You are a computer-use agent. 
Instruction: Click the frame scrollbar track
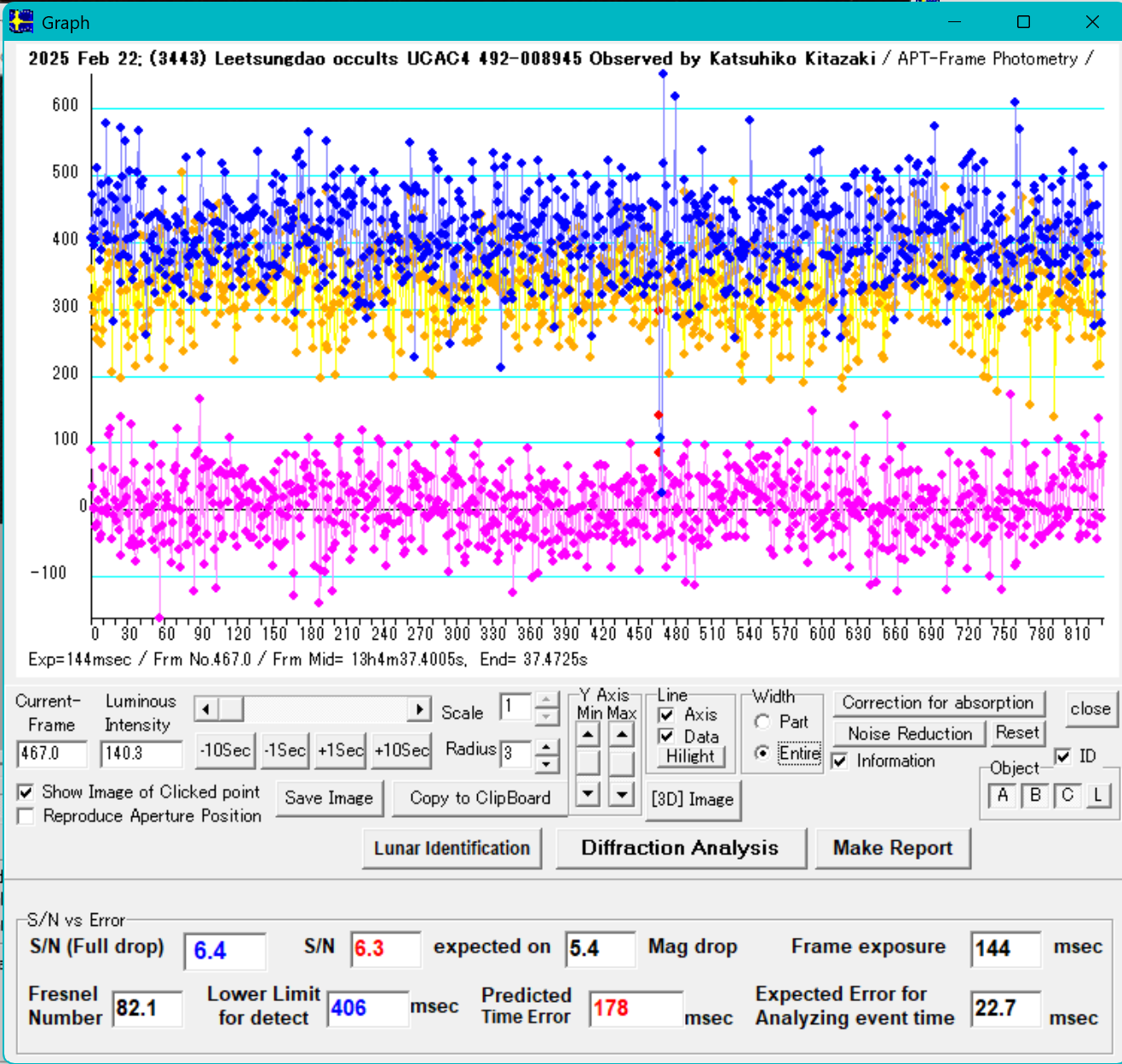[x=324, y=709]
